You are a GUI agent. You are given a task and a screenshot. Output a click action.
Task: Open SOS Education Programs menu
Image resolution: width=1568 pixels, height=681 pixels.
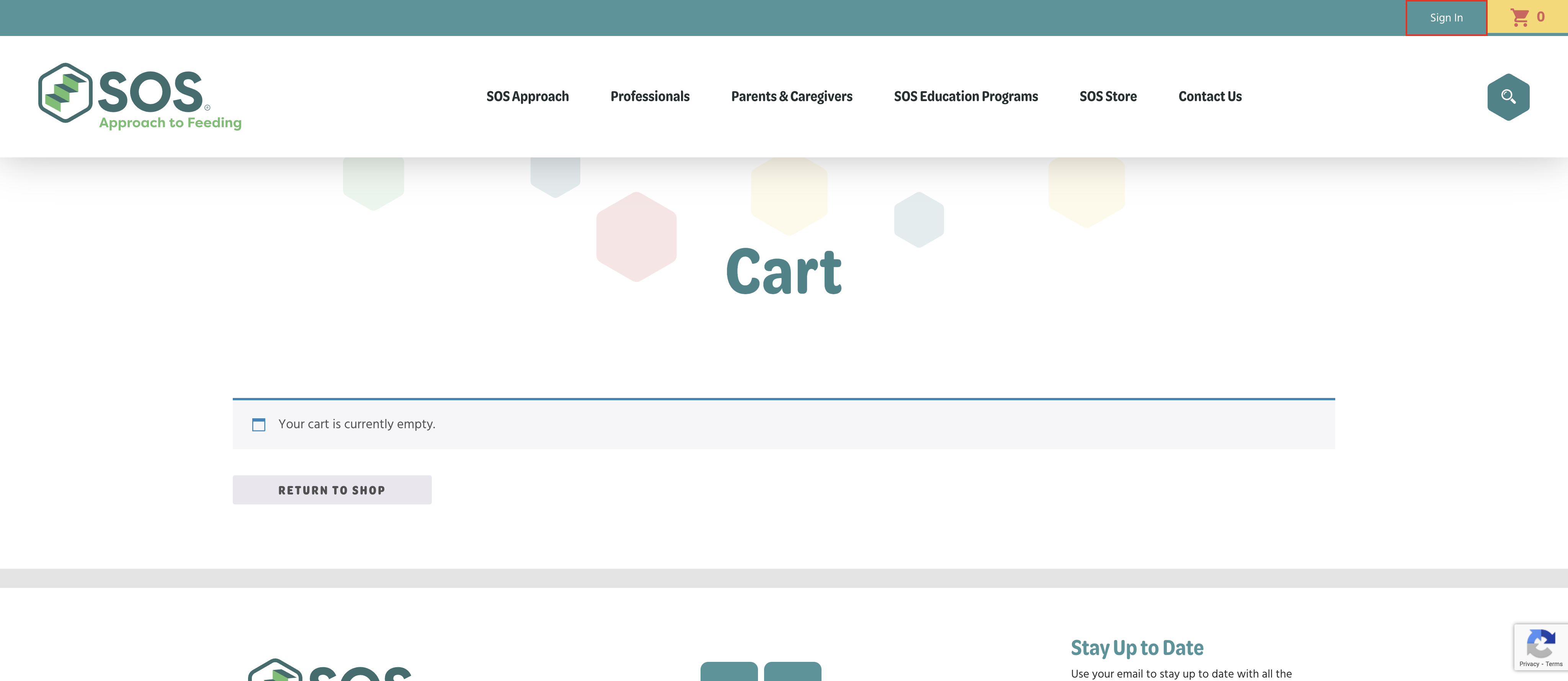coord(965,96)
